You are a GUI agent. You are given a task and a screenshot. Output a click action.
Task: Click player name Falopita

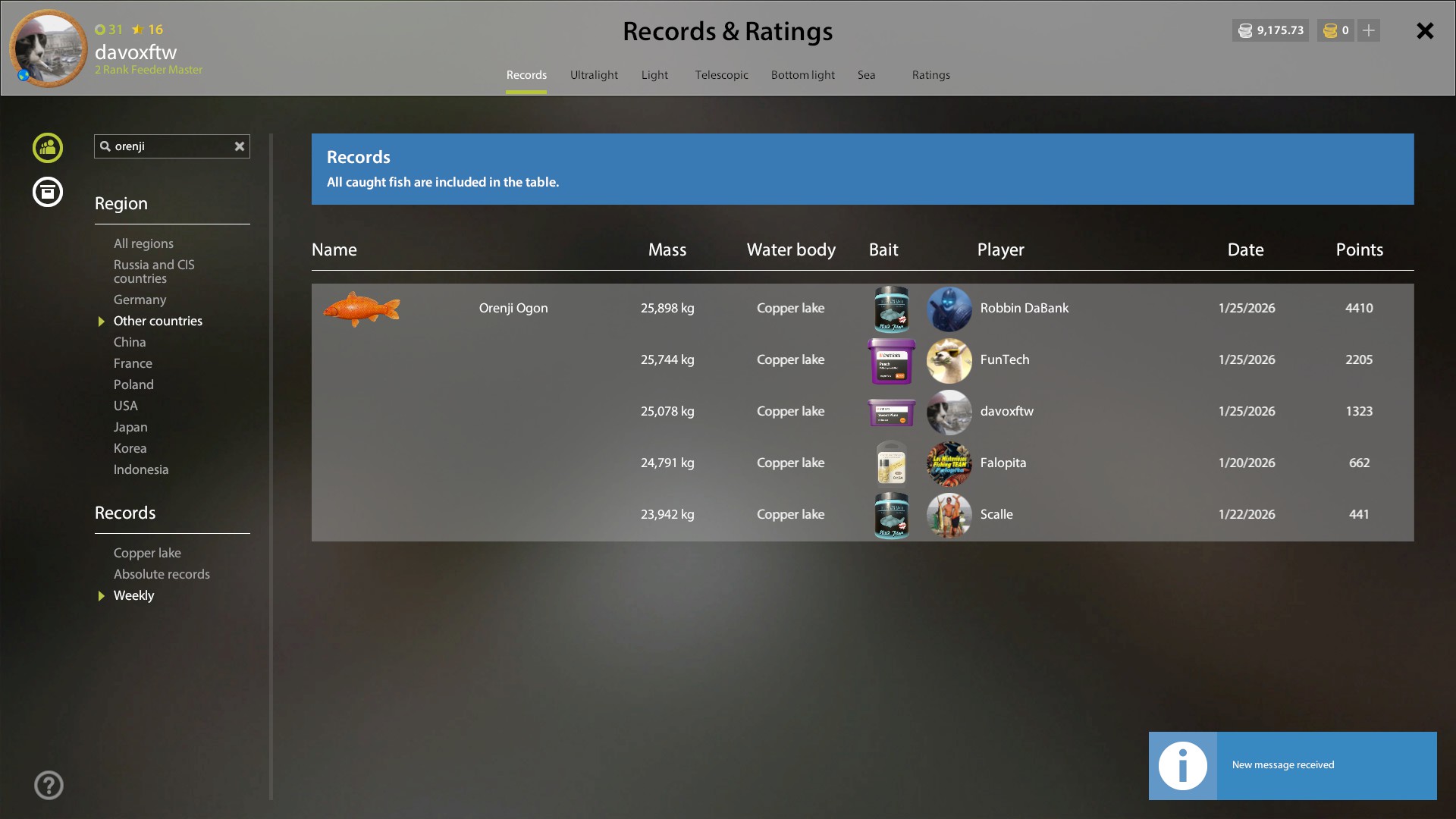[x=1003, y=463]
